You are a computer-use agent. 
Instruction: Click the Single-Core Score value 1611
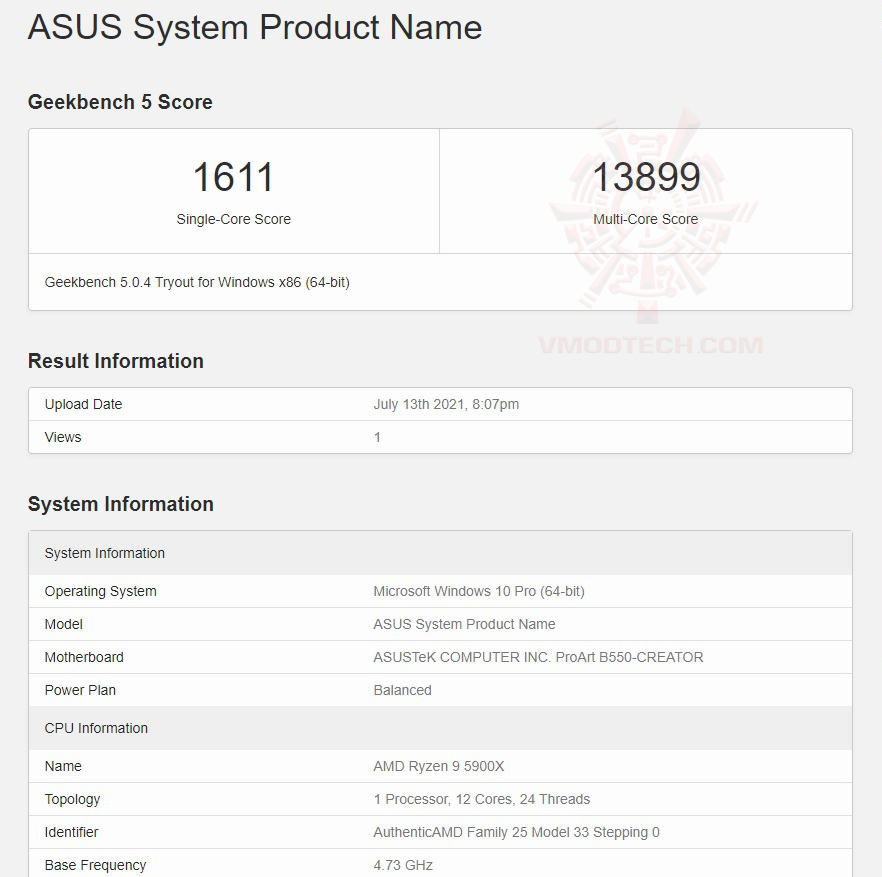coord(233,177)
